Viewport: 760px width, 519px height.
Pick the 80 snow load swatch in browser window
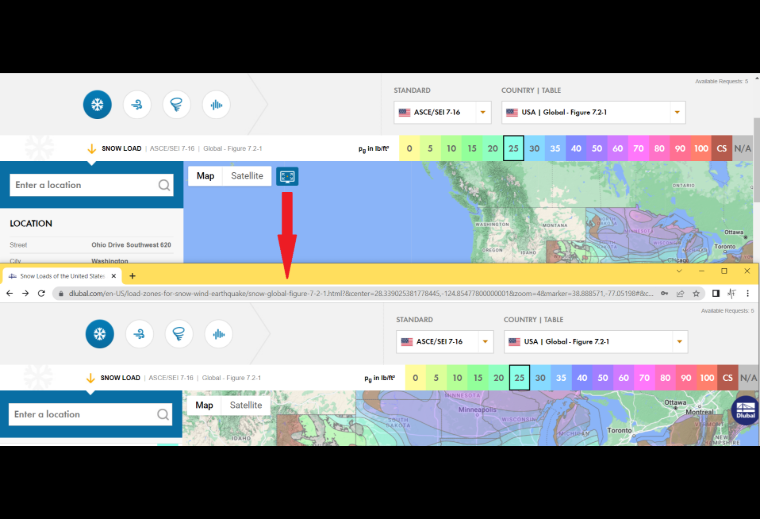(x=665, y=377)
